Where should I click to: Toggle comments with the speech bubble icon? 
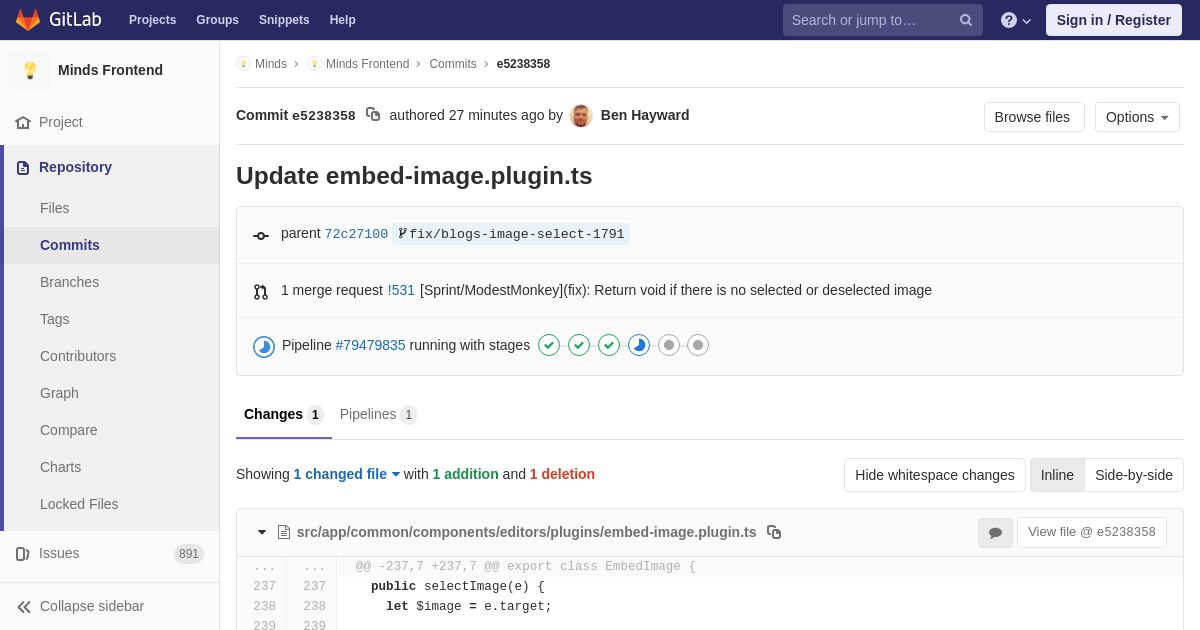[x=995, y=533]
